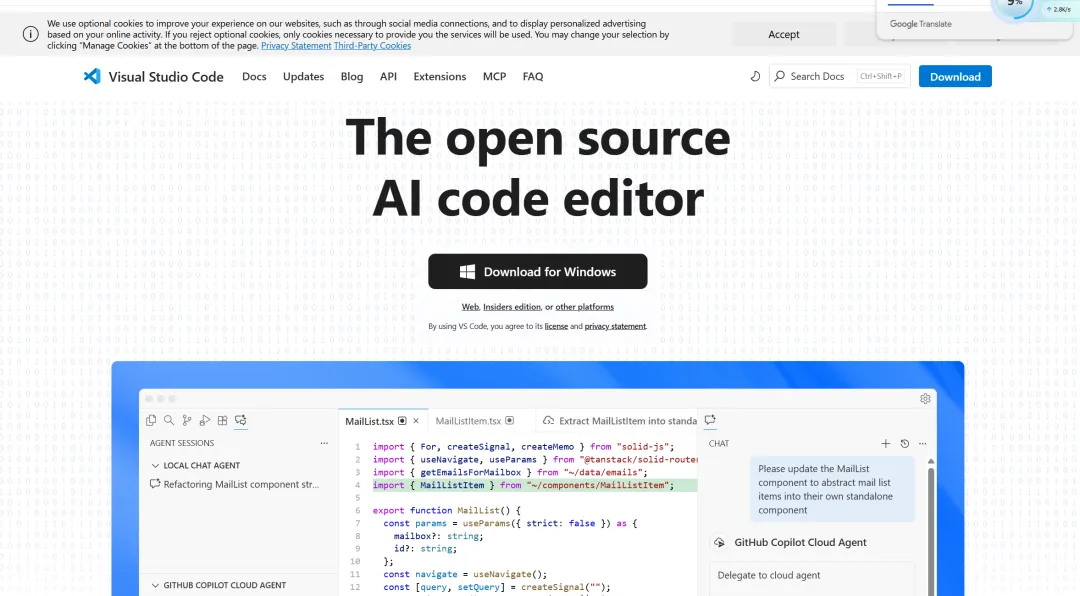Open the license link

[557, 326]
